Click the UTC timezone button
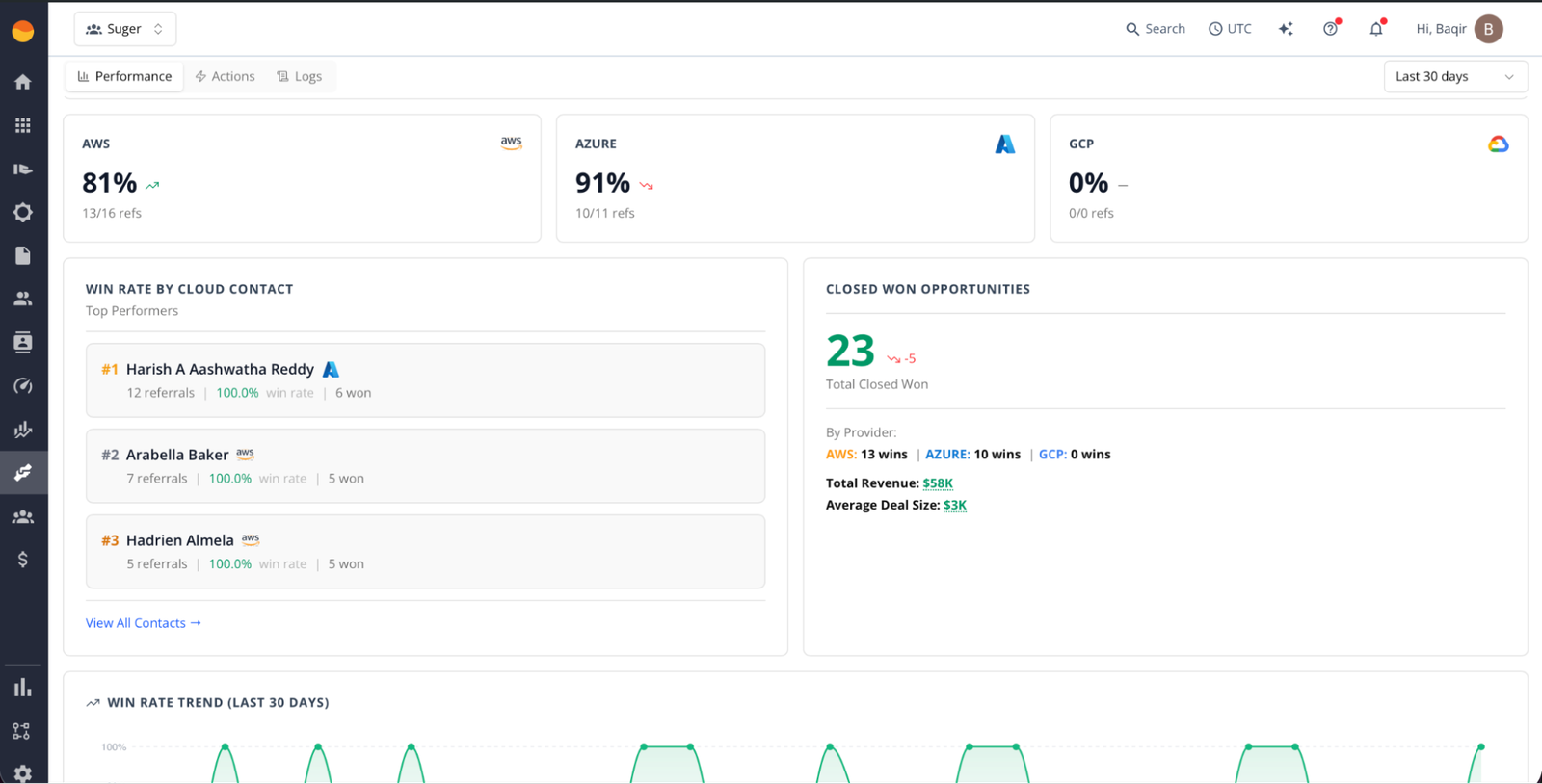1542x784 pixels. [1230, 29]
